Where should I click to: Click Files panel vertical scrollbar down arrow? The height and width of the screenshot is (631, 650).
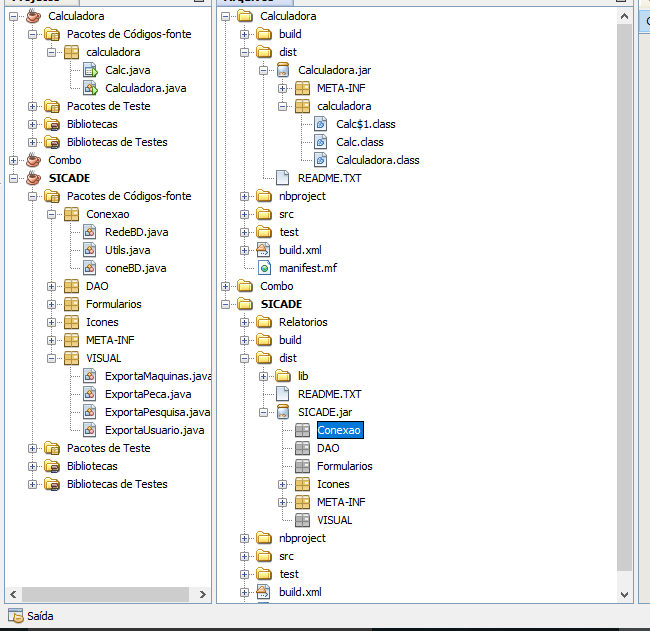[624, 595]
